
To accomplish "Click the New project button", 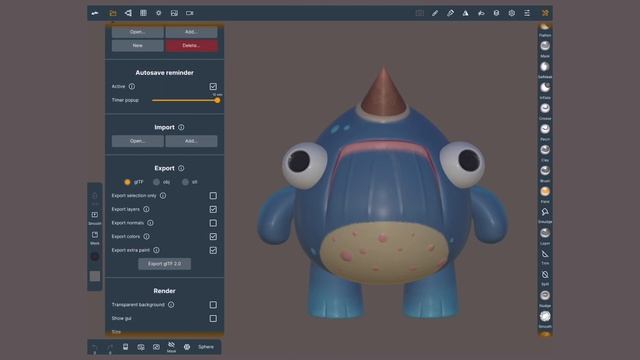I will (x=138, y=45).
